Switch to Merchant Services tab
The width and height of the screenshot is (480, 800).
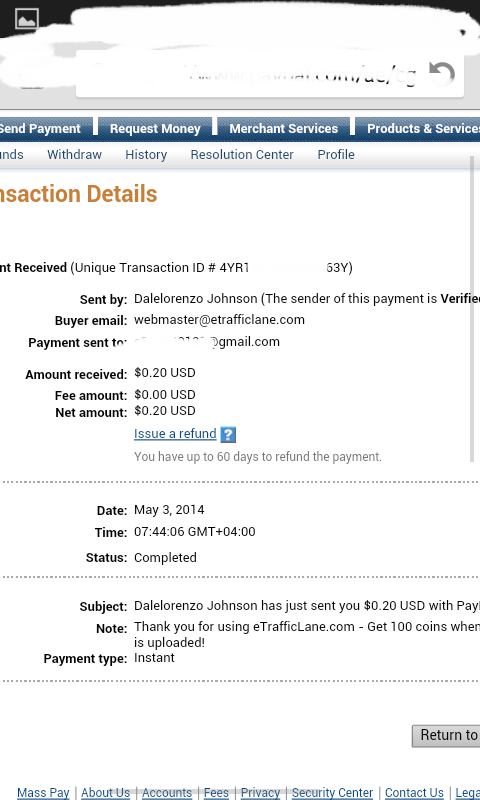point(284,129)
